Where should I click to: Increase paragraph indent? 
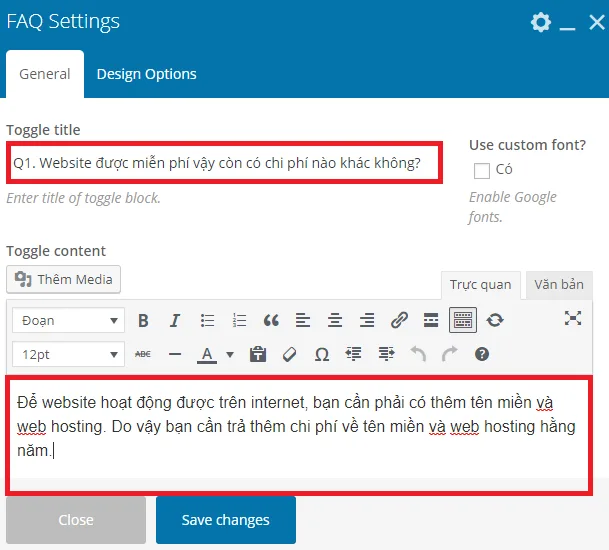click(x=386, y=354)
